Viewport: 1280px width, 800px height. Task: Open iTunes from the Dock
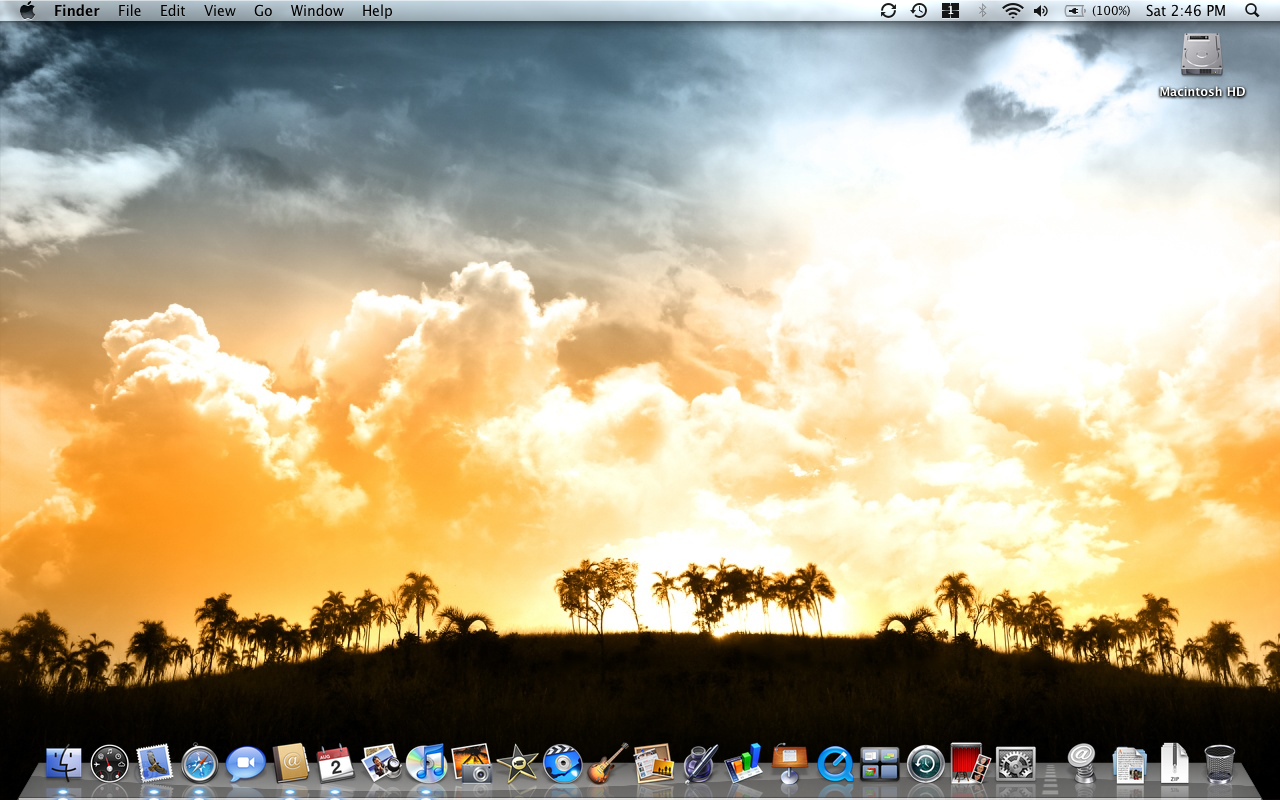[x=426, y=764]
